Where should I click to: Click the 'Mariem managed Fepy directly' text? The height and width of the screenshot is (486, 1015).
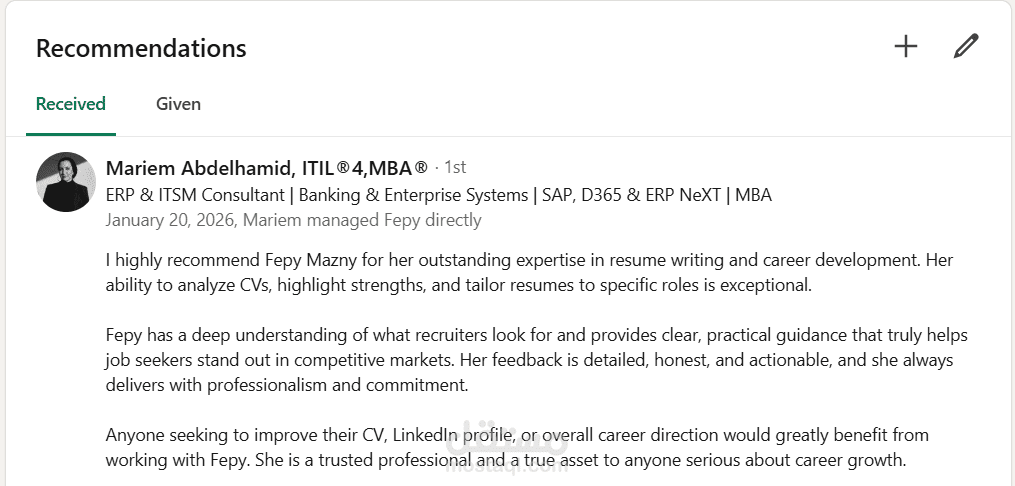363,220
